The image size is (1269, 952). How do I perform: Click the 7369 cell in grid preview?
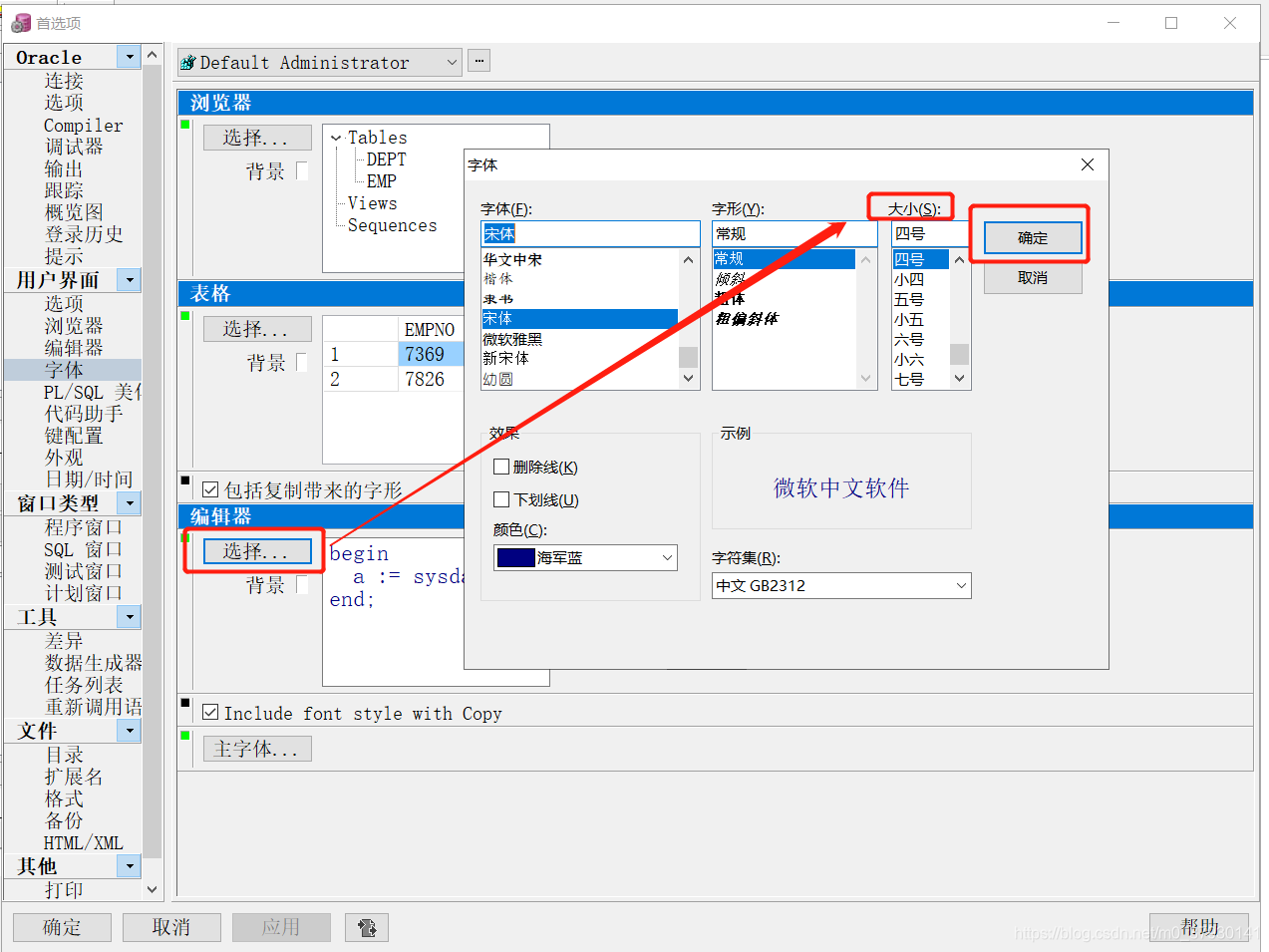click(431, 354)
